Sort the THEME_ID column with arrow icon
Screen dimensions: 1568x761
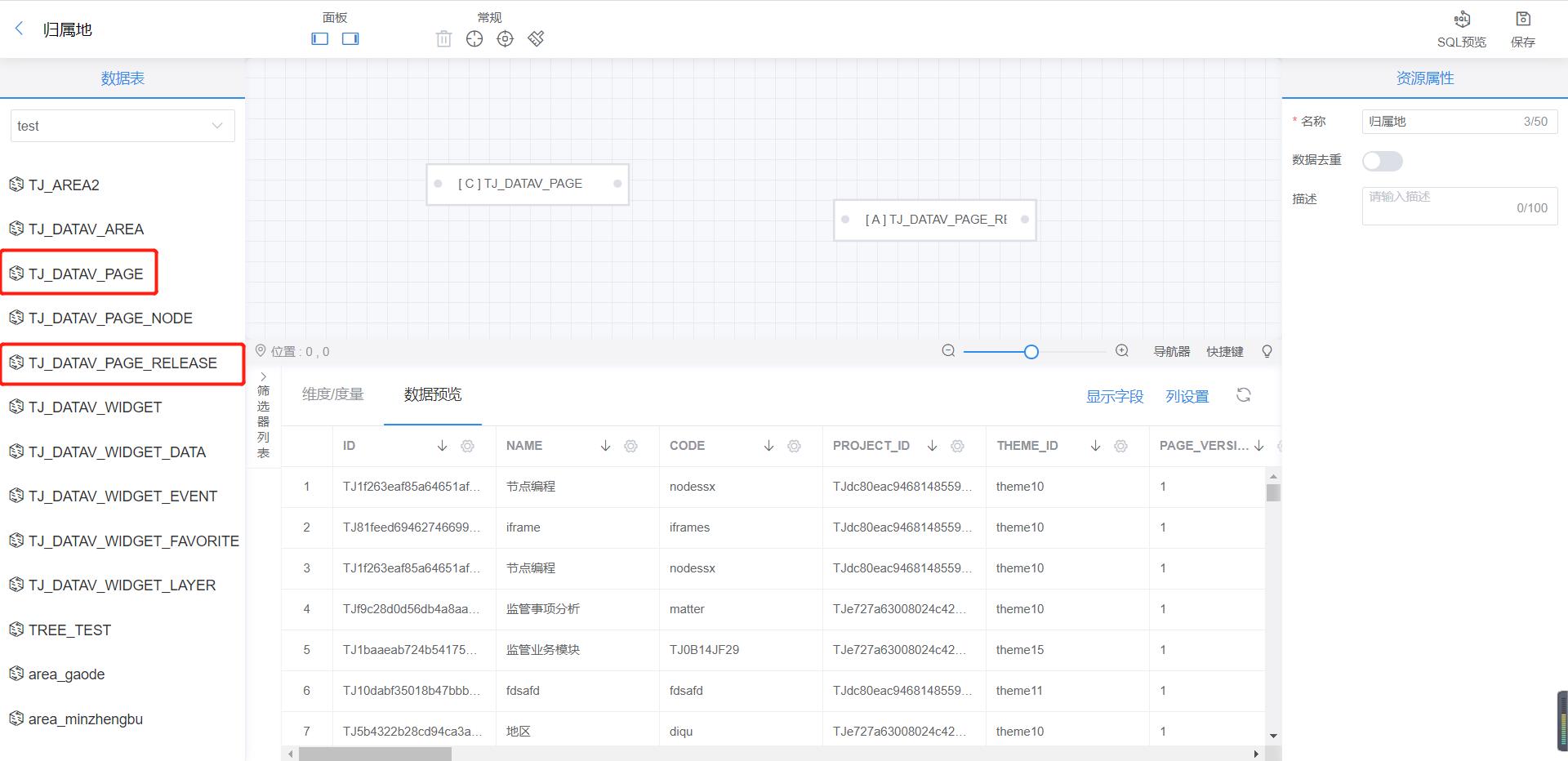coord(1095,446)
